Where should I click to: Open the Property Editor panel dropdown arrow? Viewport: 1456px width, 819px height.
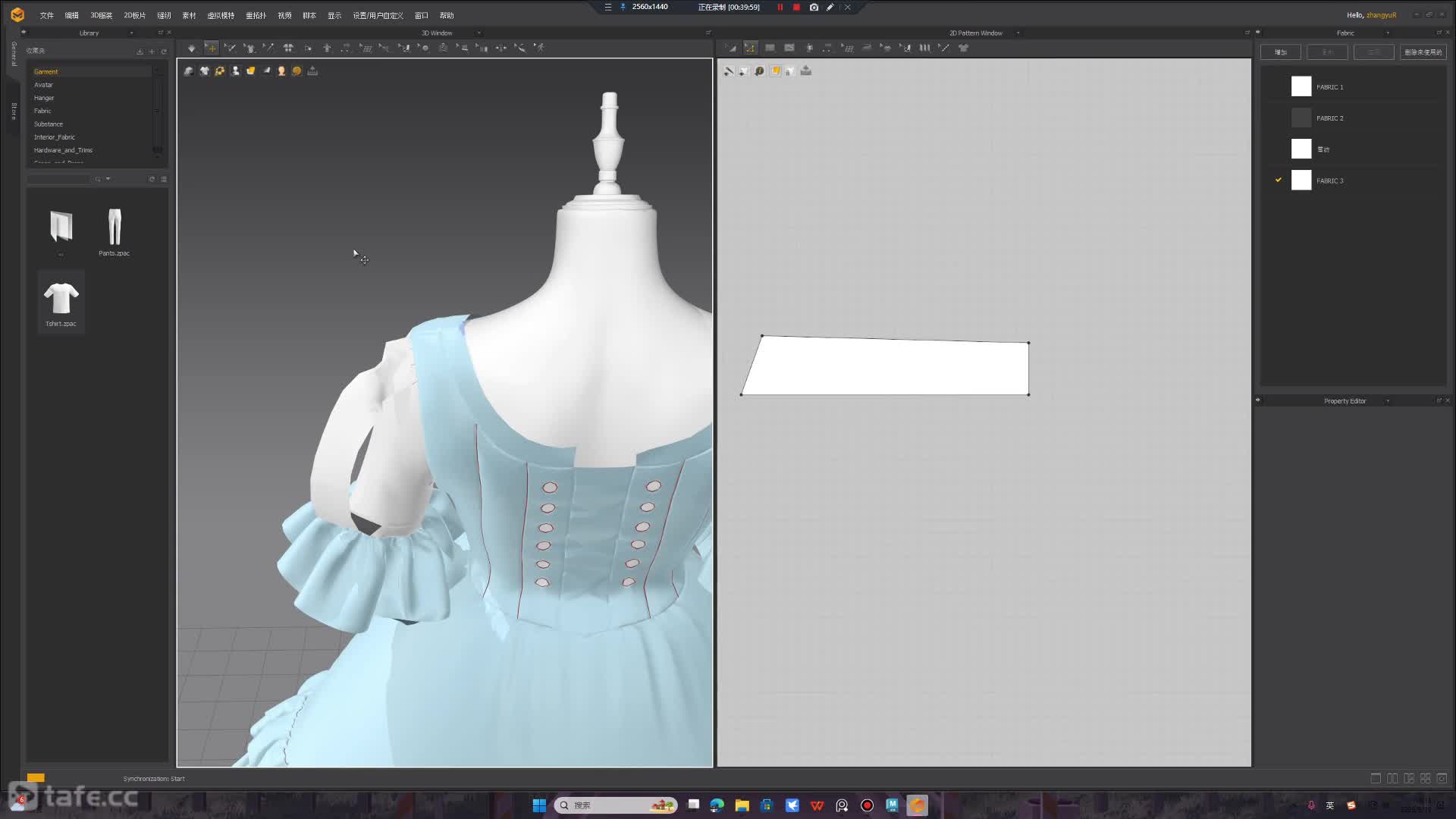[x=1388, y=401]
